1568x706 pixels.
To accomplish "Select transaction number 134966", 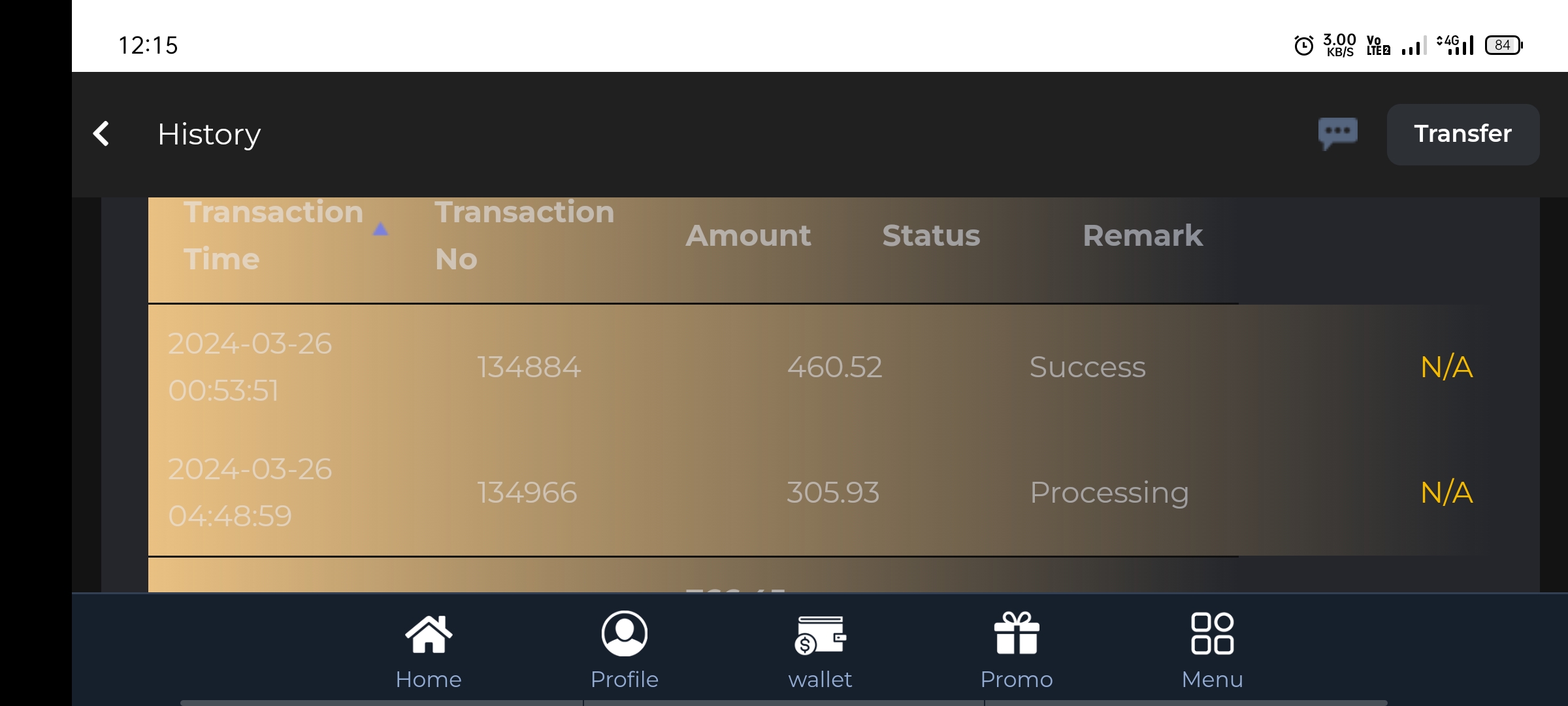I will [527, 492].
